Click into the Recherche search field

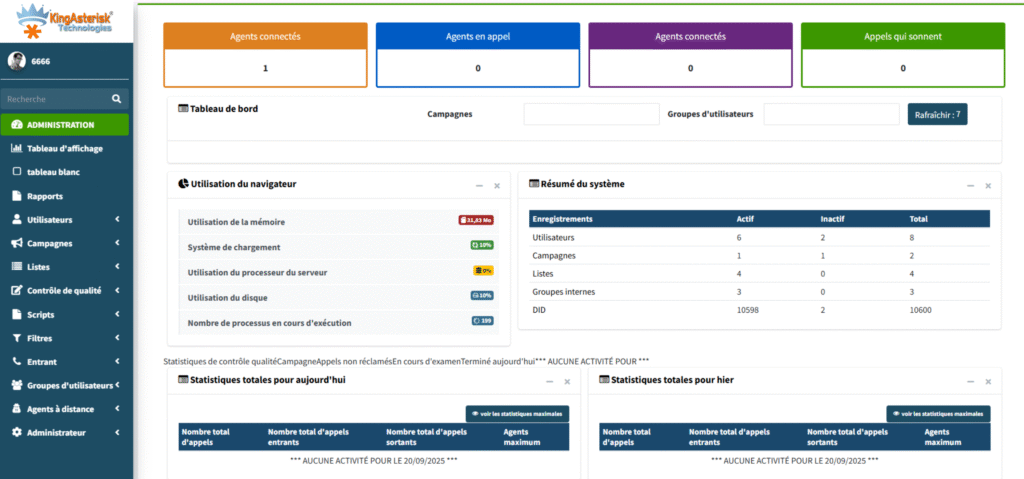pos(55,99)
